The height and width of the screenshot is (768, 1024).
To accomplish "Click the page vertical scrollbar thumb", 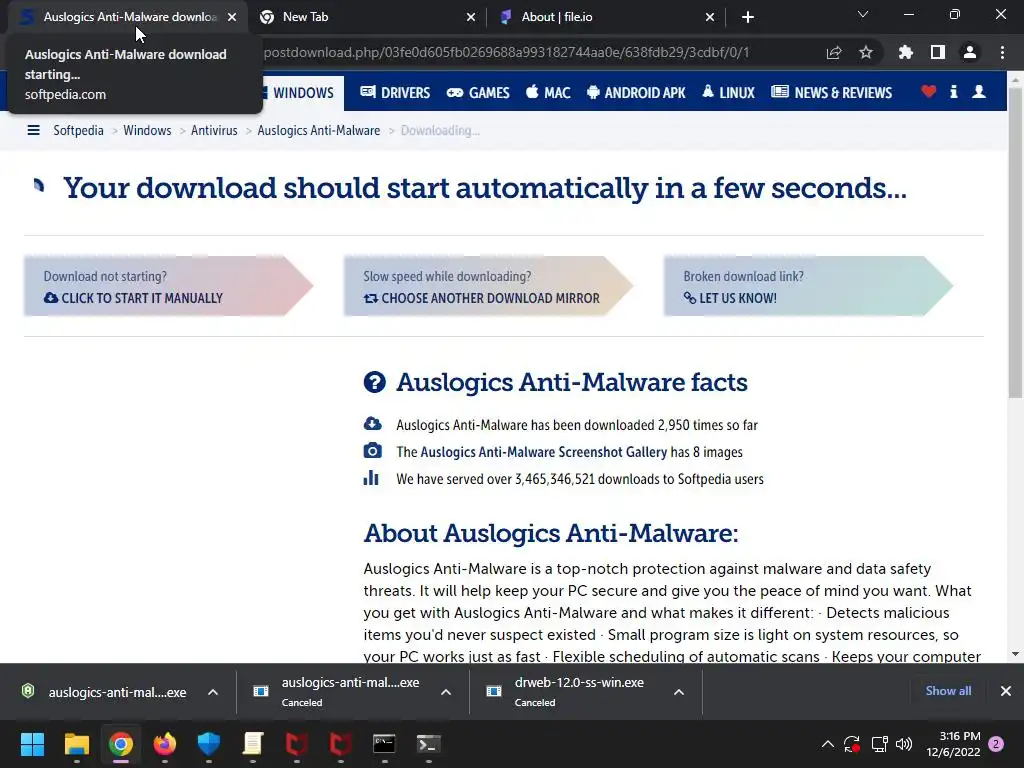I will tap(1016, 242).
